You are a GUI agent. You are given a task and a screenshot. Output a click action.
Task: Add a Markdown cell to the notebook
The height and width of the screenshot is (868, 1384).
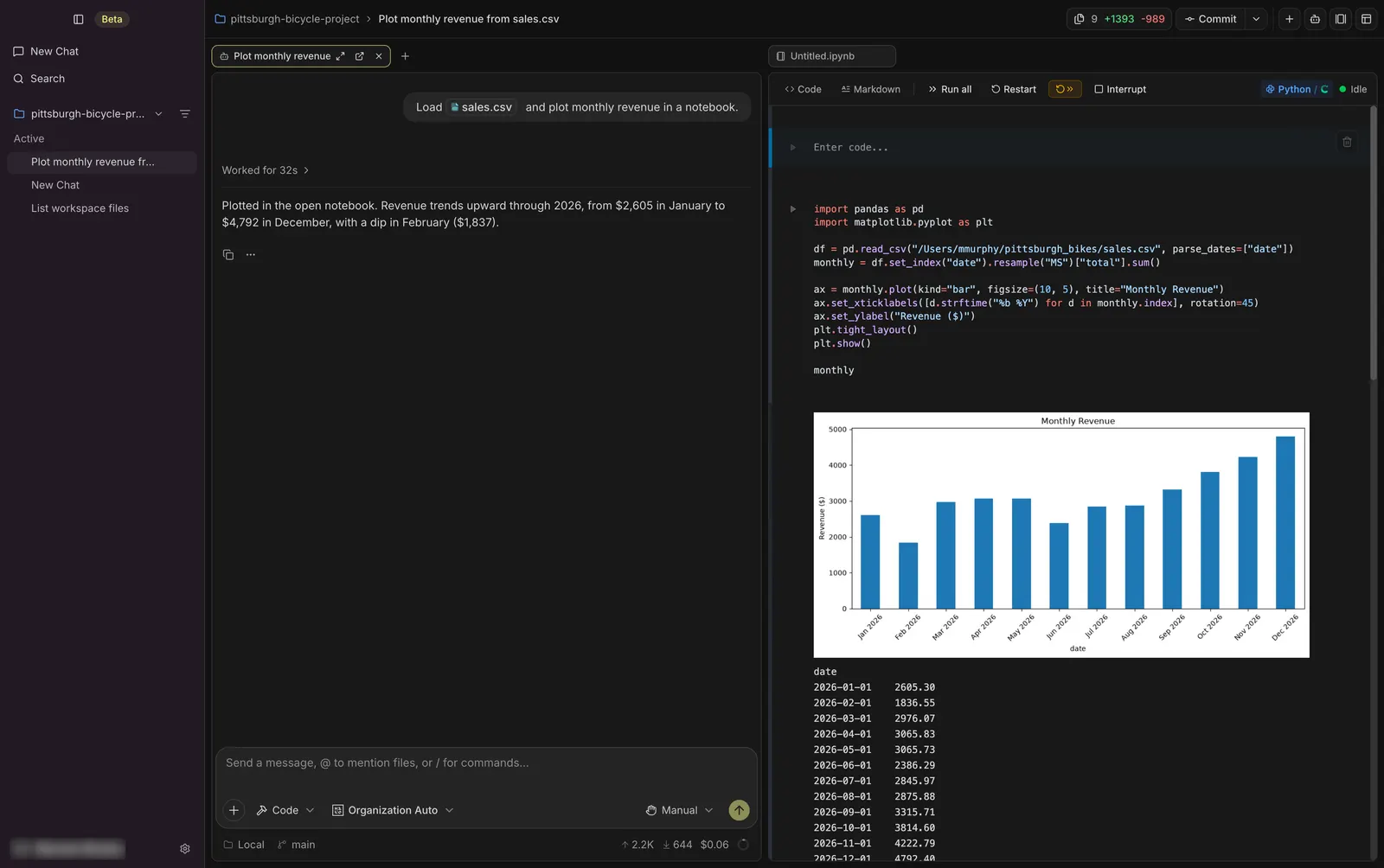[x=870, y=89]
